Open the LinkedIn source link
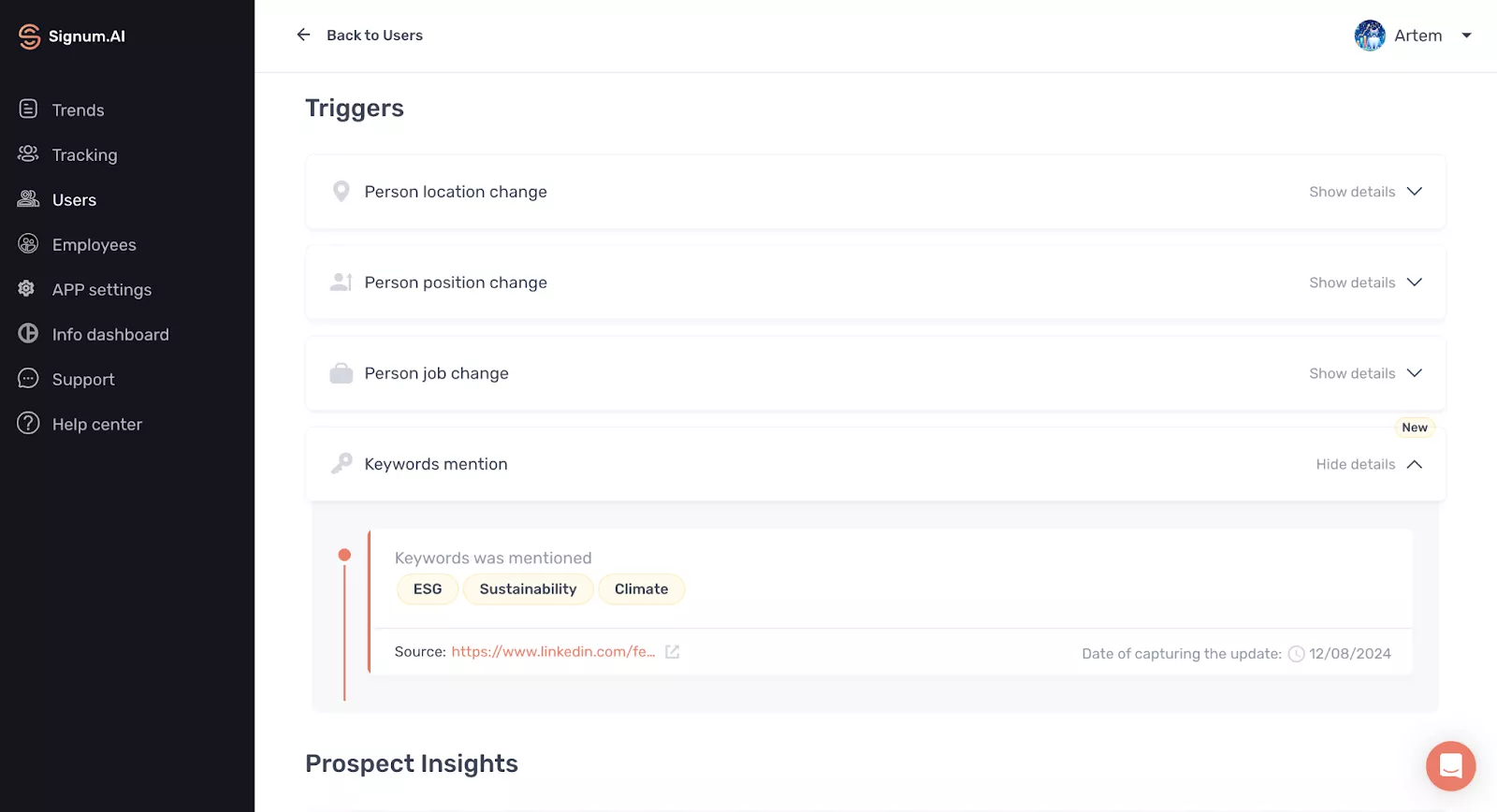 pyautogui.click(x=553, y=652)
